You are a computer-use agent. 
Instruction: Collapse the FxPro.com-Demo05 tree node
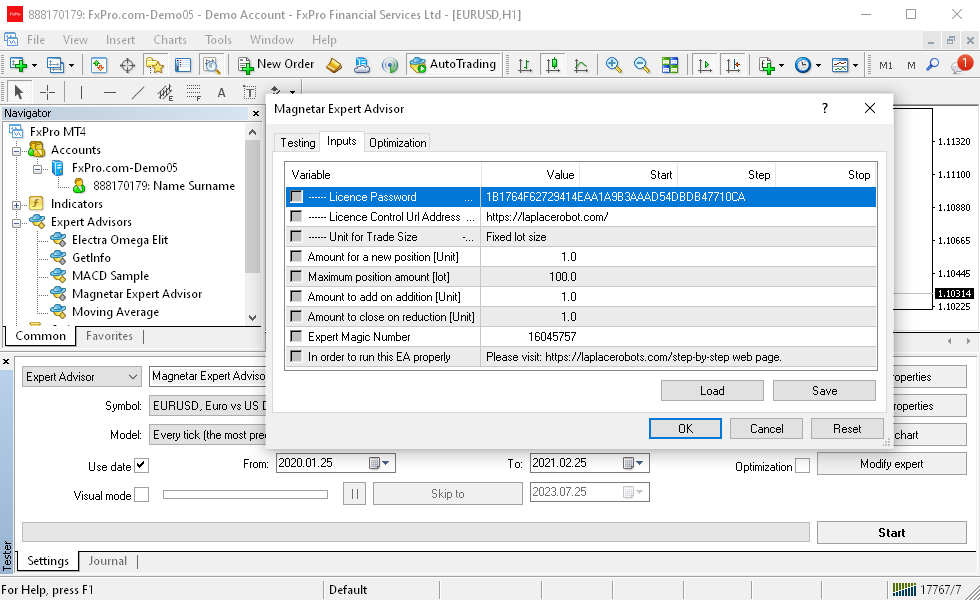click(x=38, y=169)
